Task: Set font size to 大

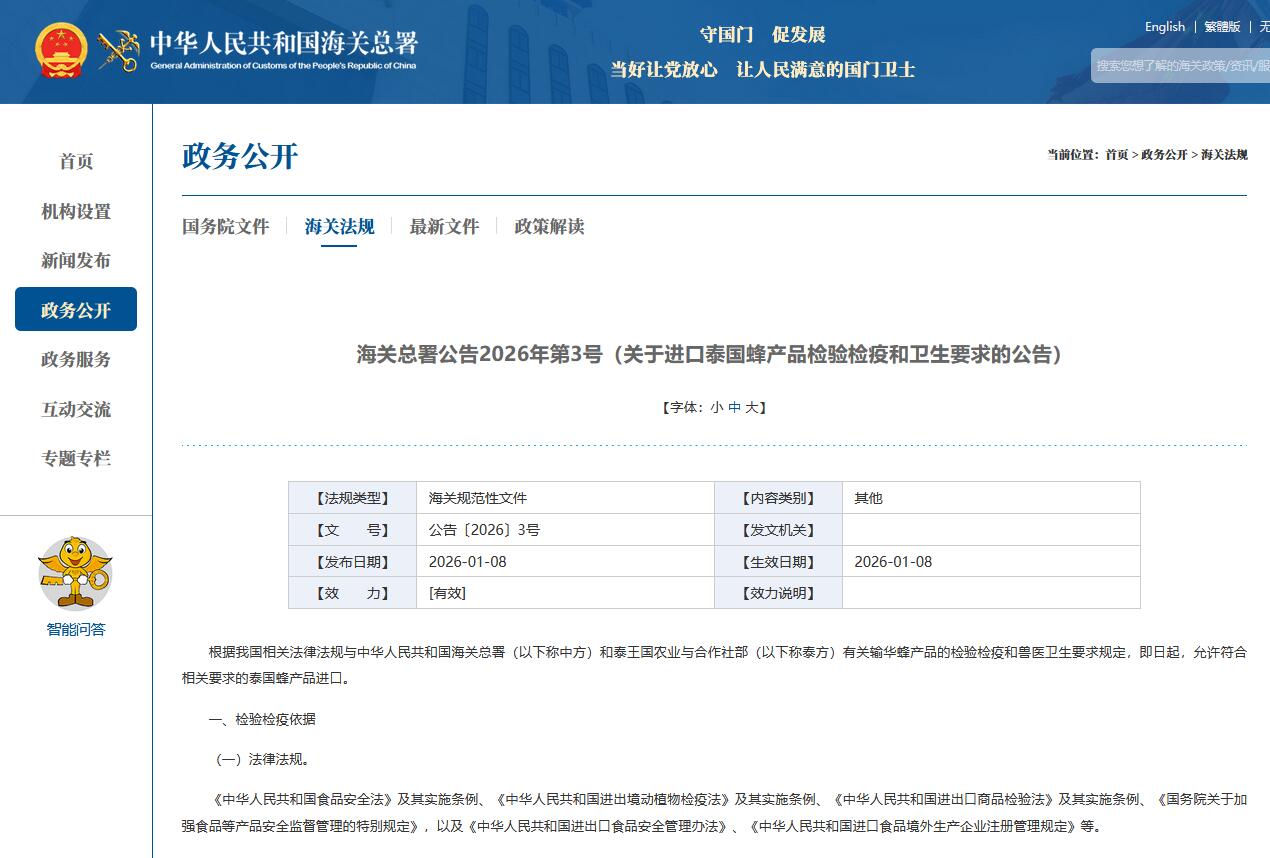Action: pyautogui.click(x=751, y=407)
